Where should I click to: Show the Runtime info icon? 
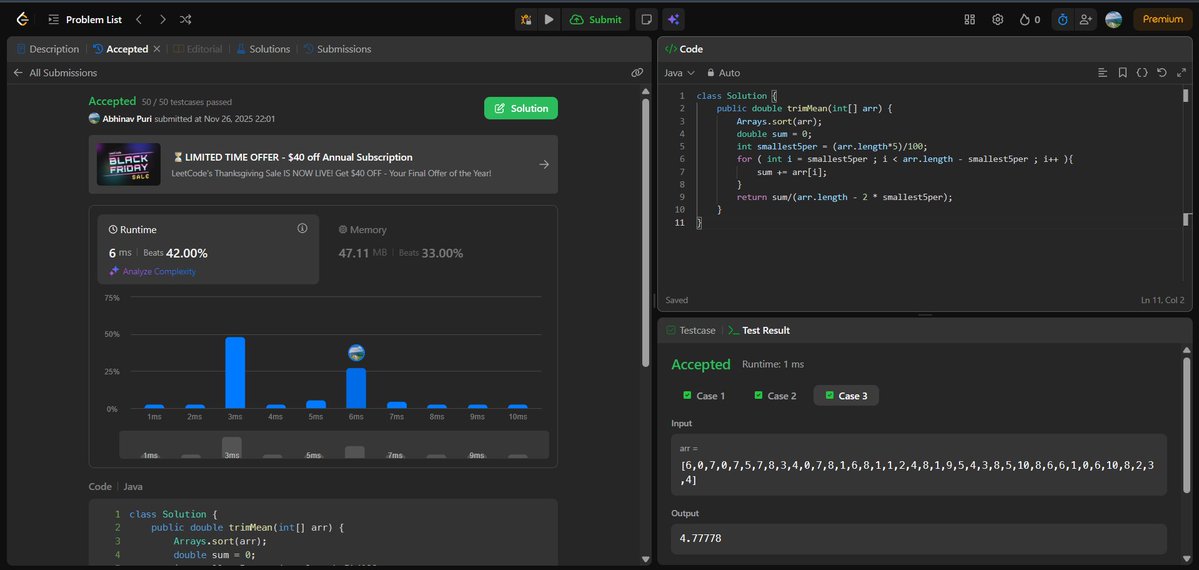pyautogui.click(x=302, y=228)
